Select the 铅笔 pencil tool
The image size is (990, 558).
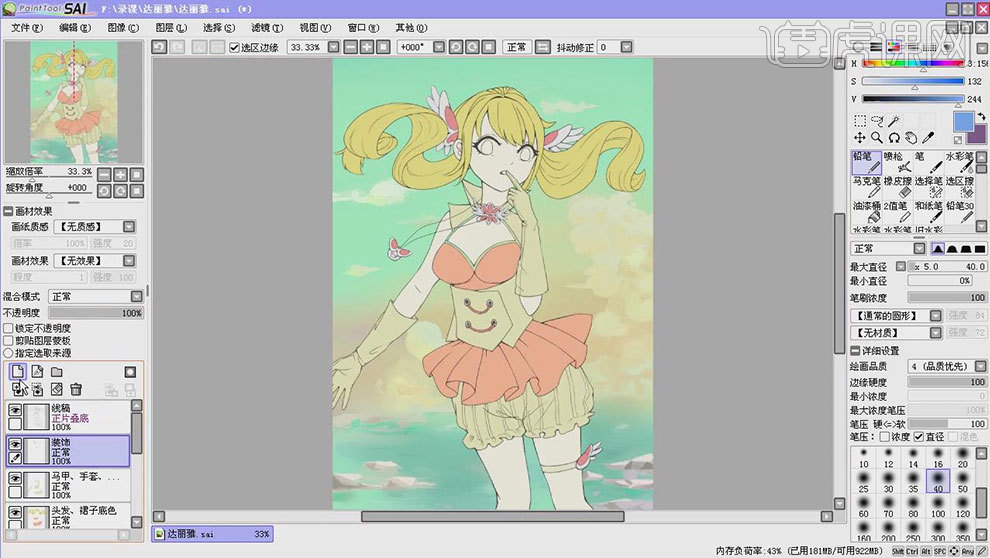pyautogui.click(x=866, y=163)
